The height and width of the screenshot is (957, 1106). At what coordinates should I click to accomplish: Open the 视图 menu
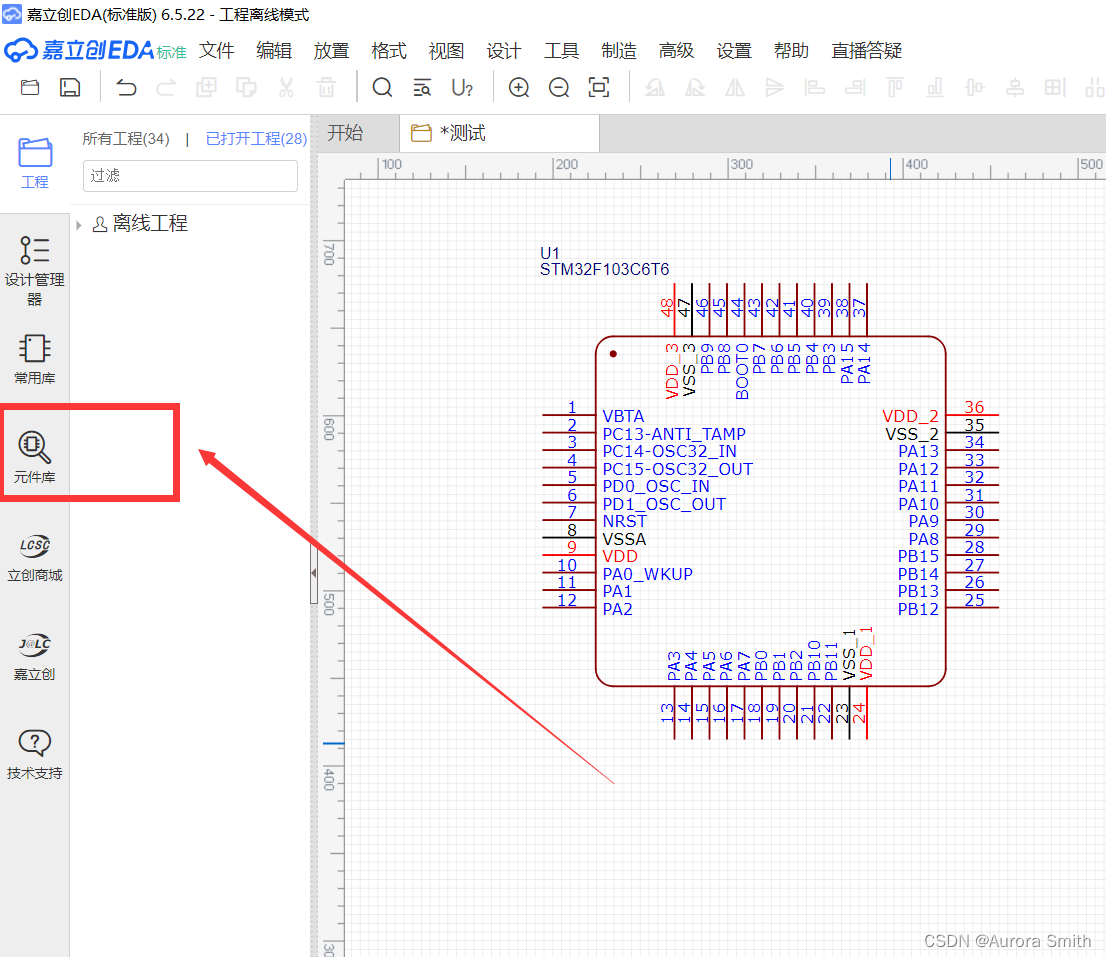pos(446,51)
